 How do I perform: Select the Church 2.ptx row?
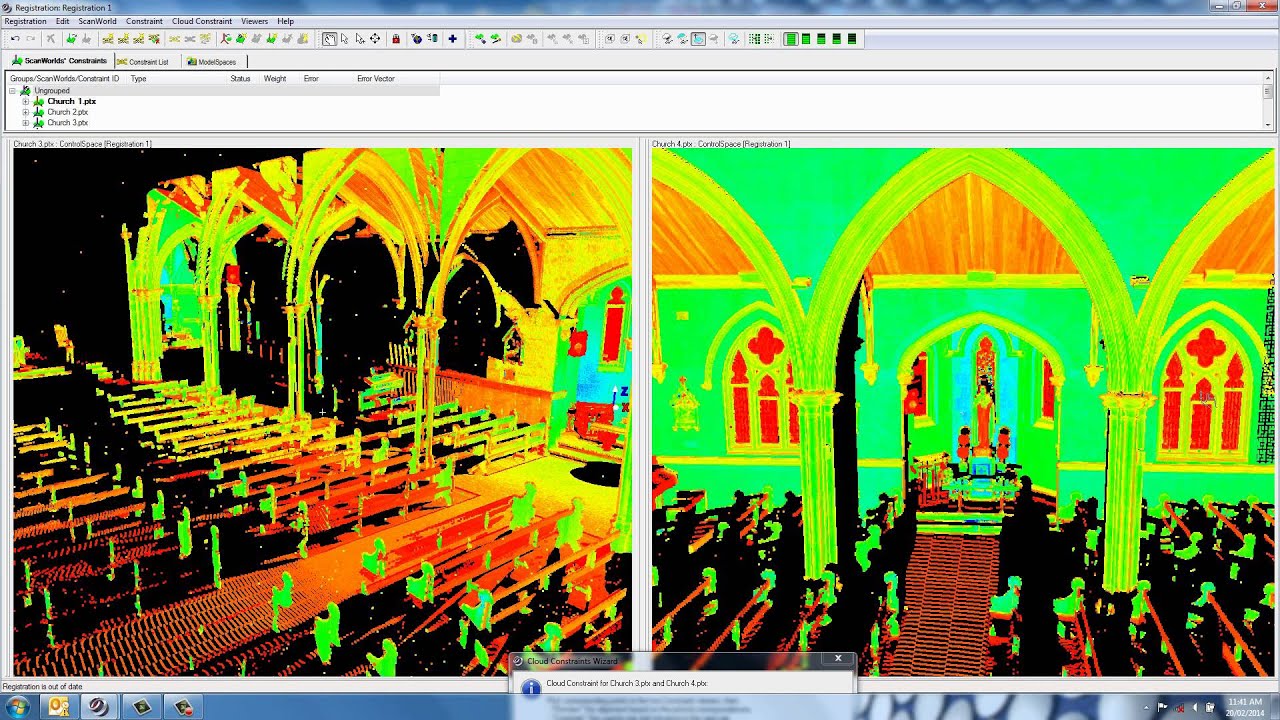[67, 112]
